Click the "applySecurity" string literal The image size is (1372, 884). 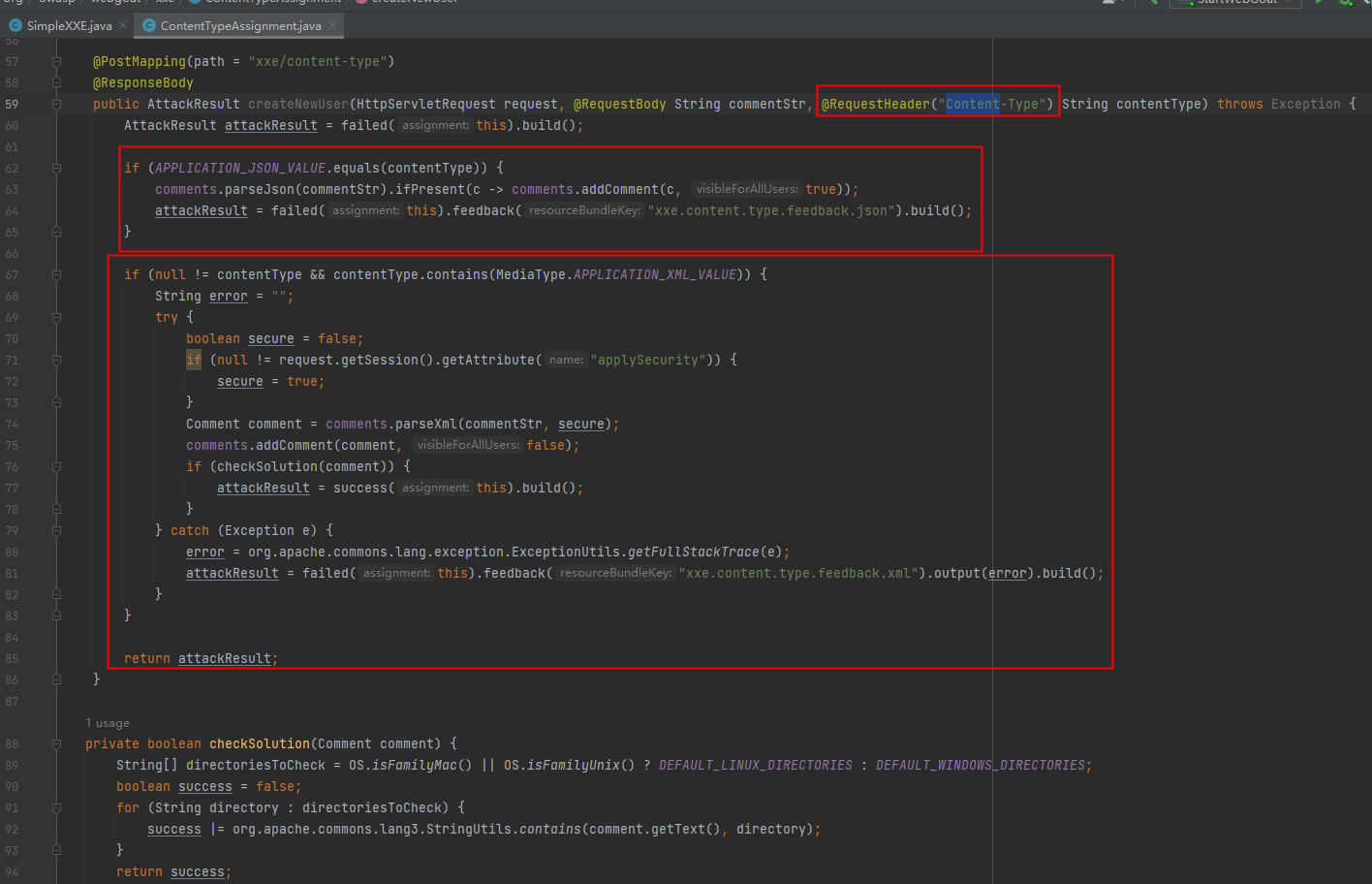647,360
